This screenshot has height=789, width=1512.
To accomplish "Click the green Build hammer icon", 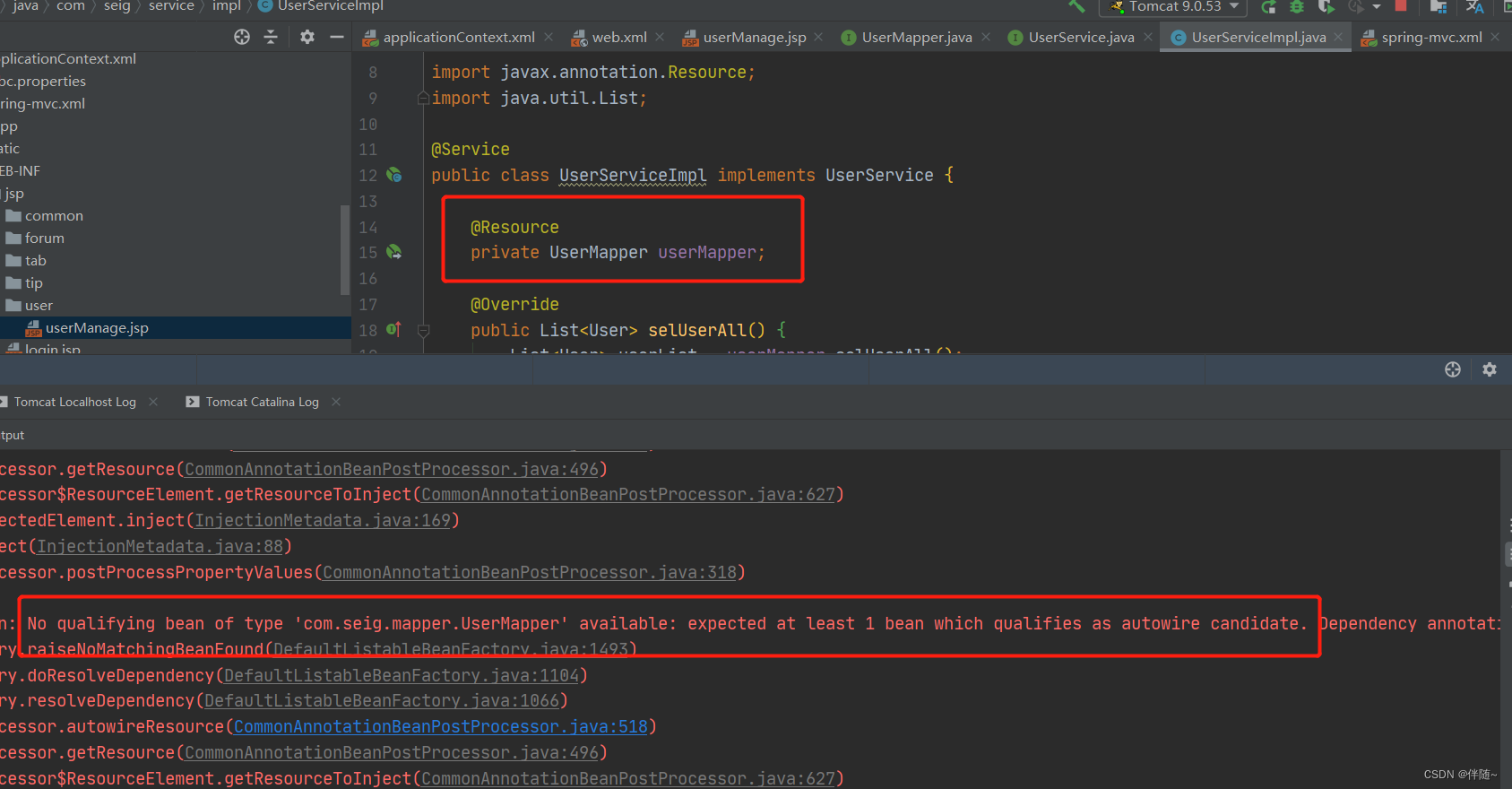I will (1076, 6).
